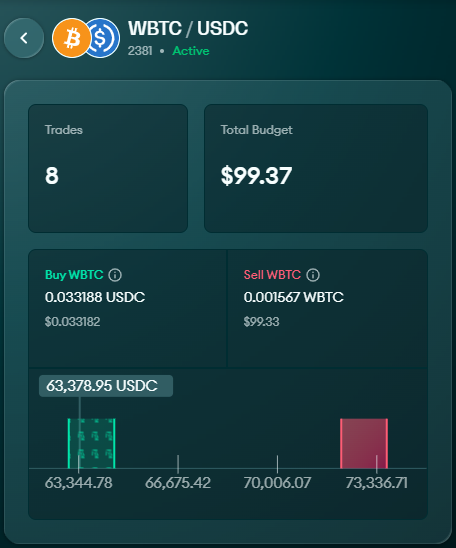Click the red sell range bar

coord(364,443)
